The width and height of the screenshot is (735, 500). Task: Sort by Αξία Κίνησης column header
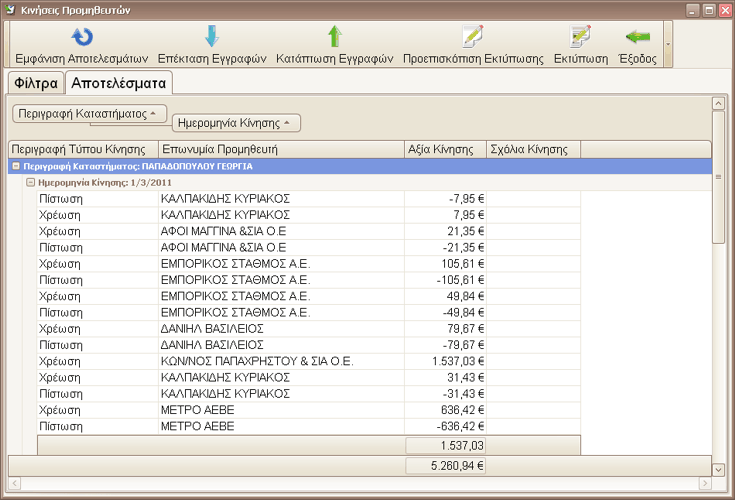(445, 149)
